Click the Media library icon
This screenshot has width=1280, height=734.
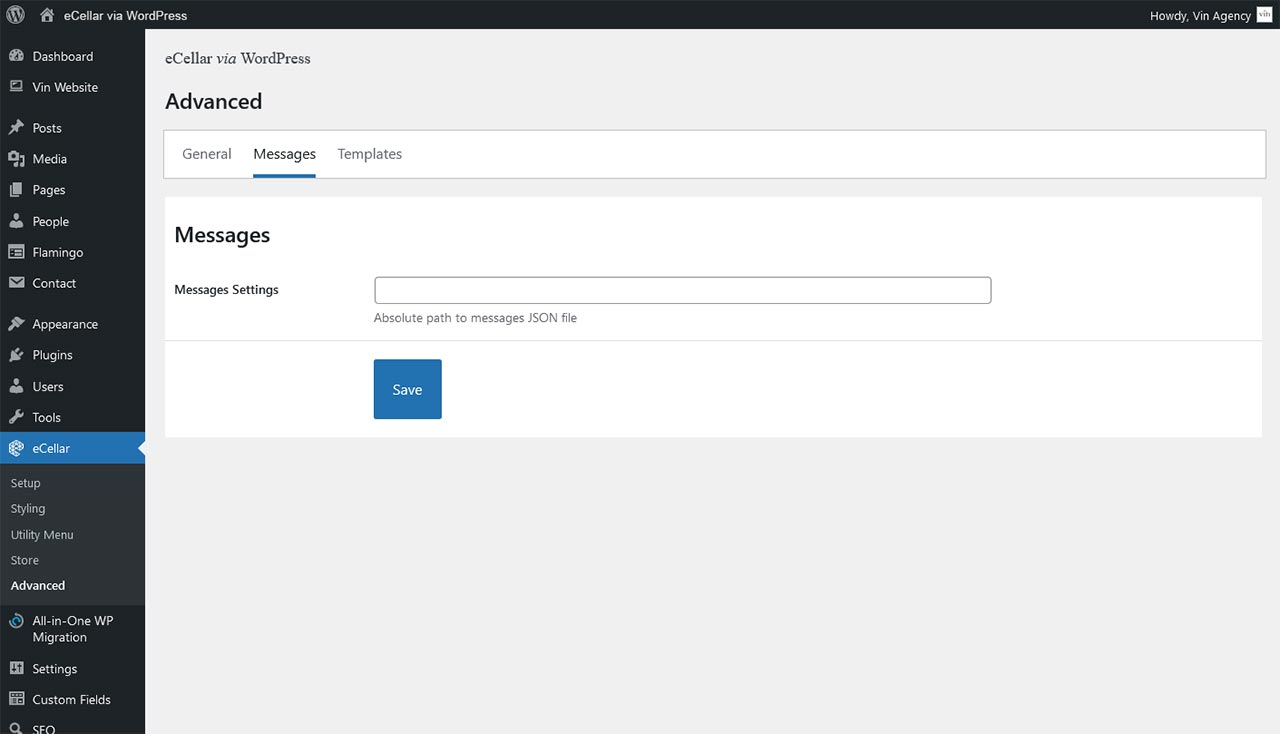[x=16, y=159]
